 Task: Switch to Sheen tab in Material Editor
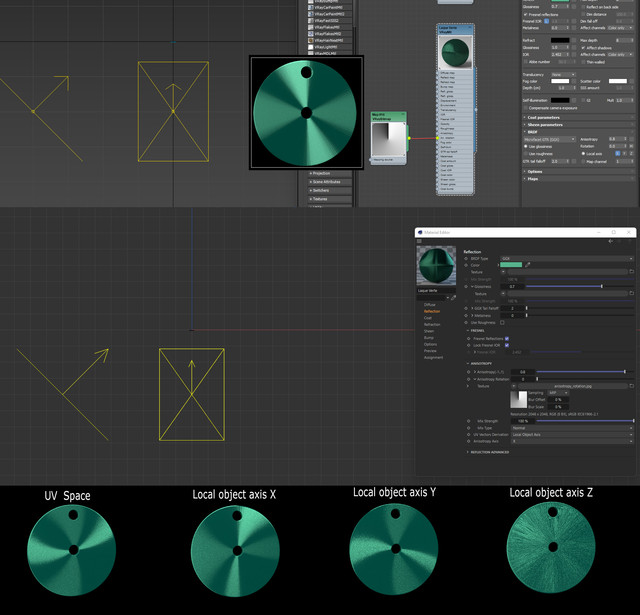click(429, 331)
